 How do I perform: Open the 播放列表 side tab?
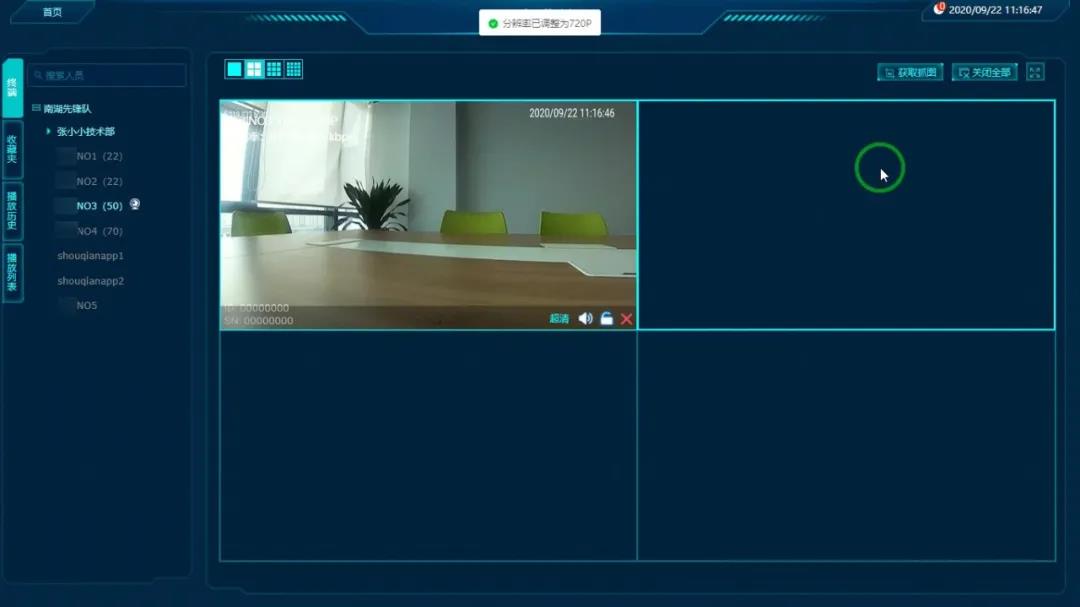tap(12, 273)
